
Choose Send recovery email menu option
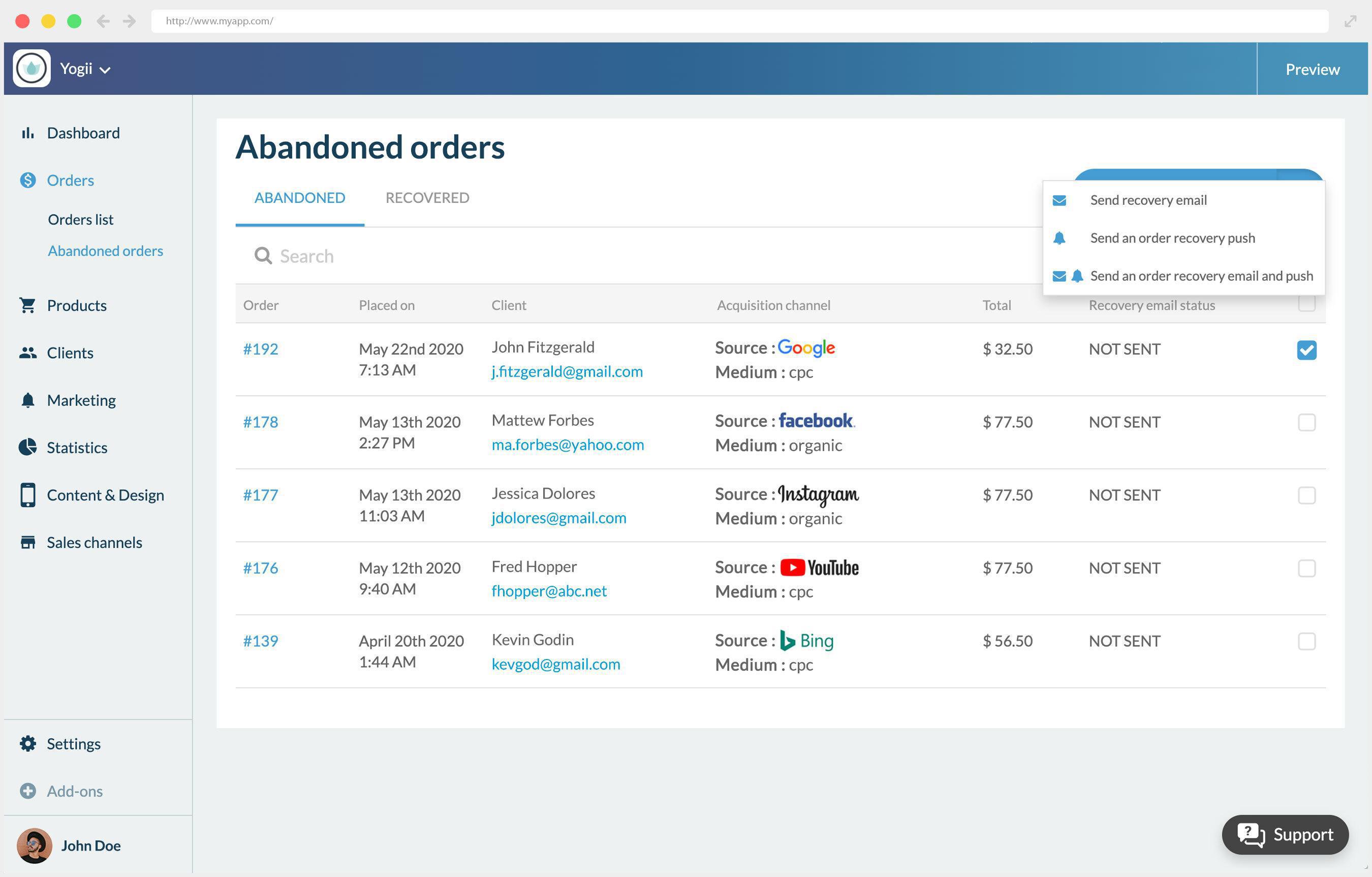point(1147,200)
